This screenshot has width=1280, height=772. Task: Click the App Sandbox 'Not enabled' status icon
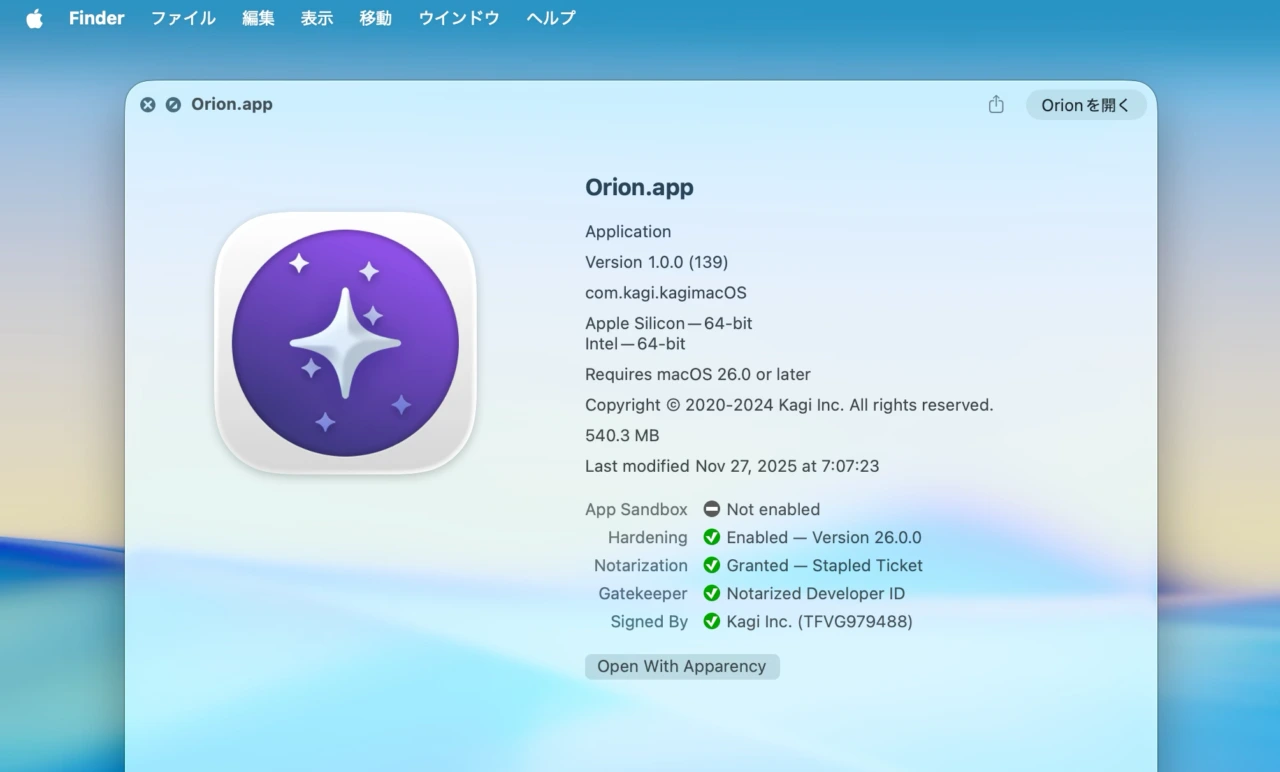(711, 509)
